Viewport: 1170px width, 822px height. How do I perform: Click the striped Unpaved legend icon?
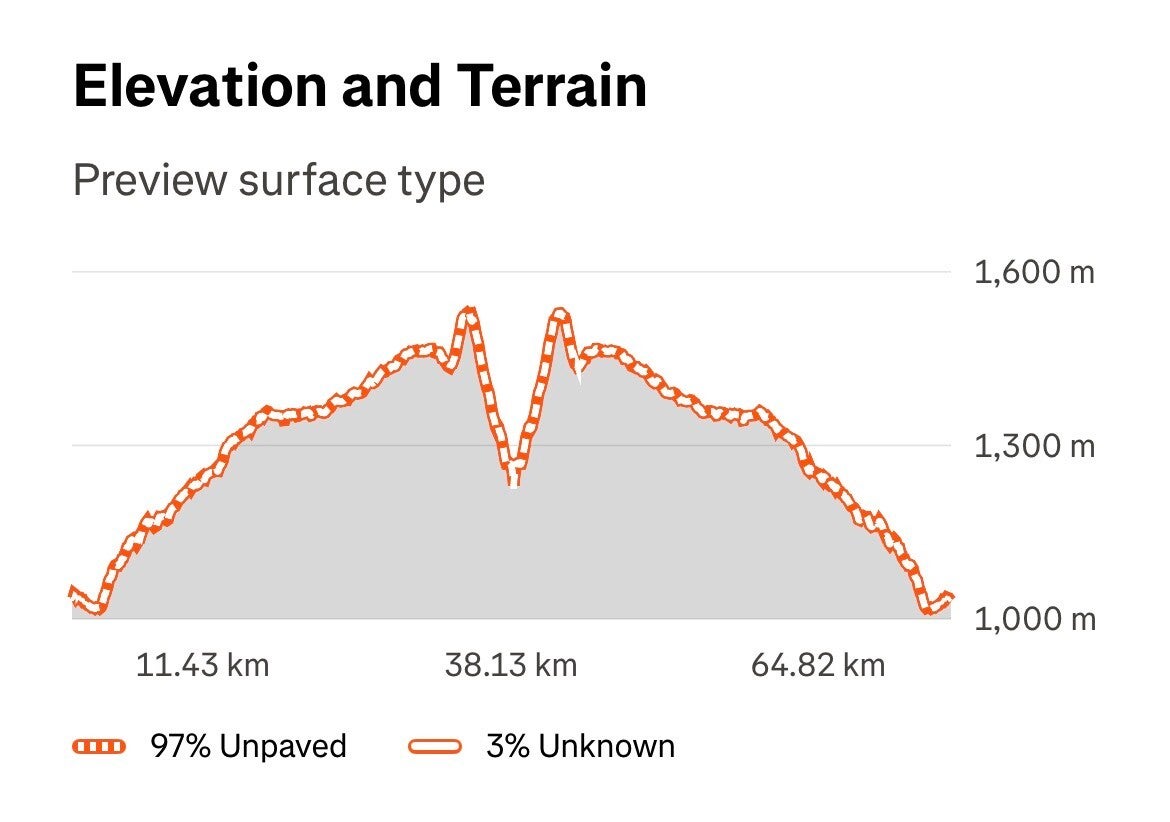coord(99,746)
